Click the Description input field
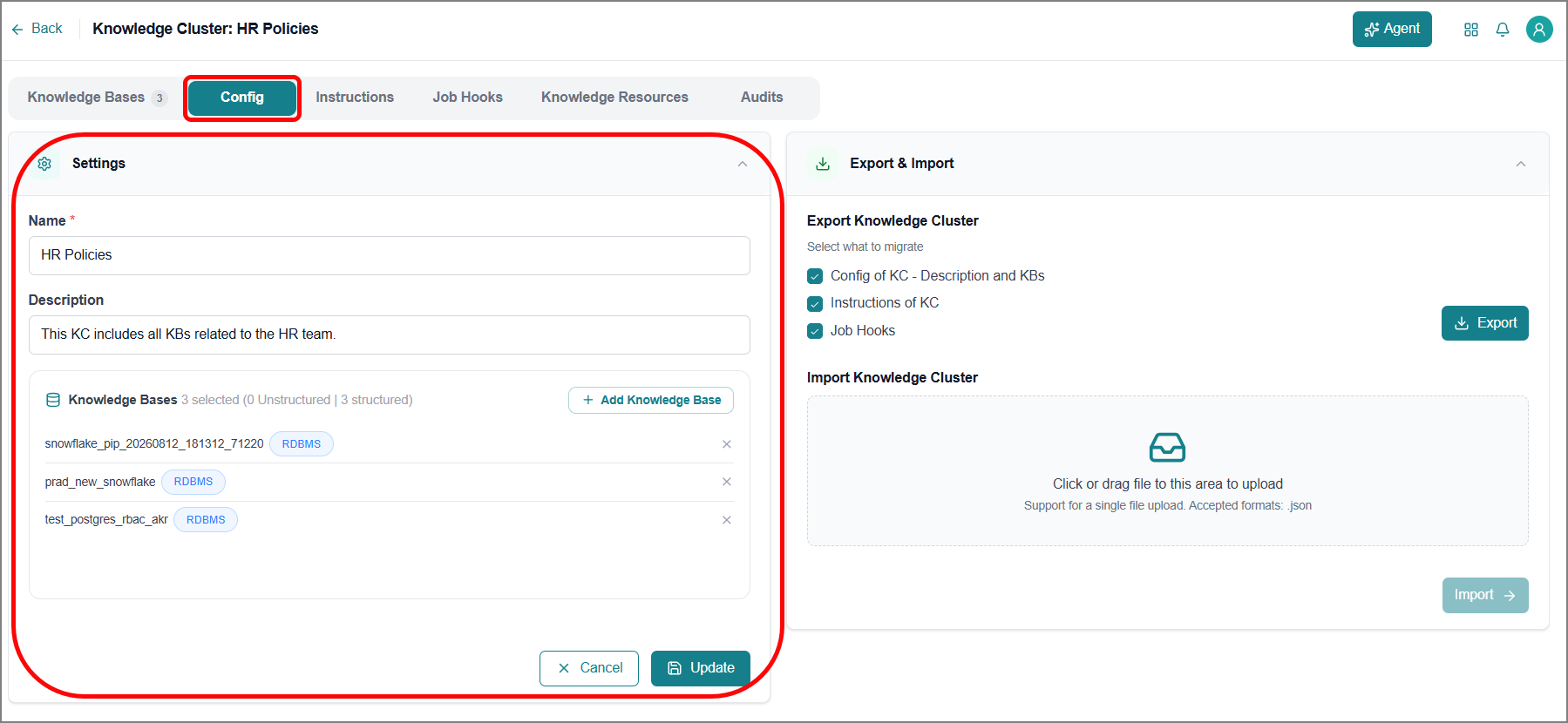Screen dimensions: 1568x723 pyautogui.click(x=390, y=334)
